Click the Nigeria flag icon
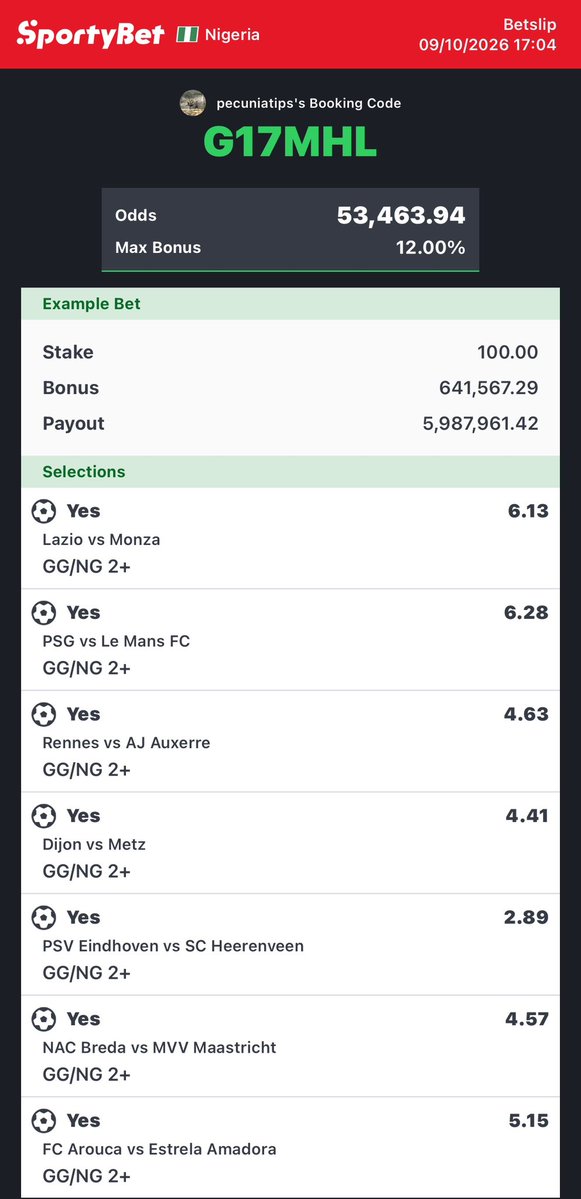The image size is (581, 1199). point(187,34)
